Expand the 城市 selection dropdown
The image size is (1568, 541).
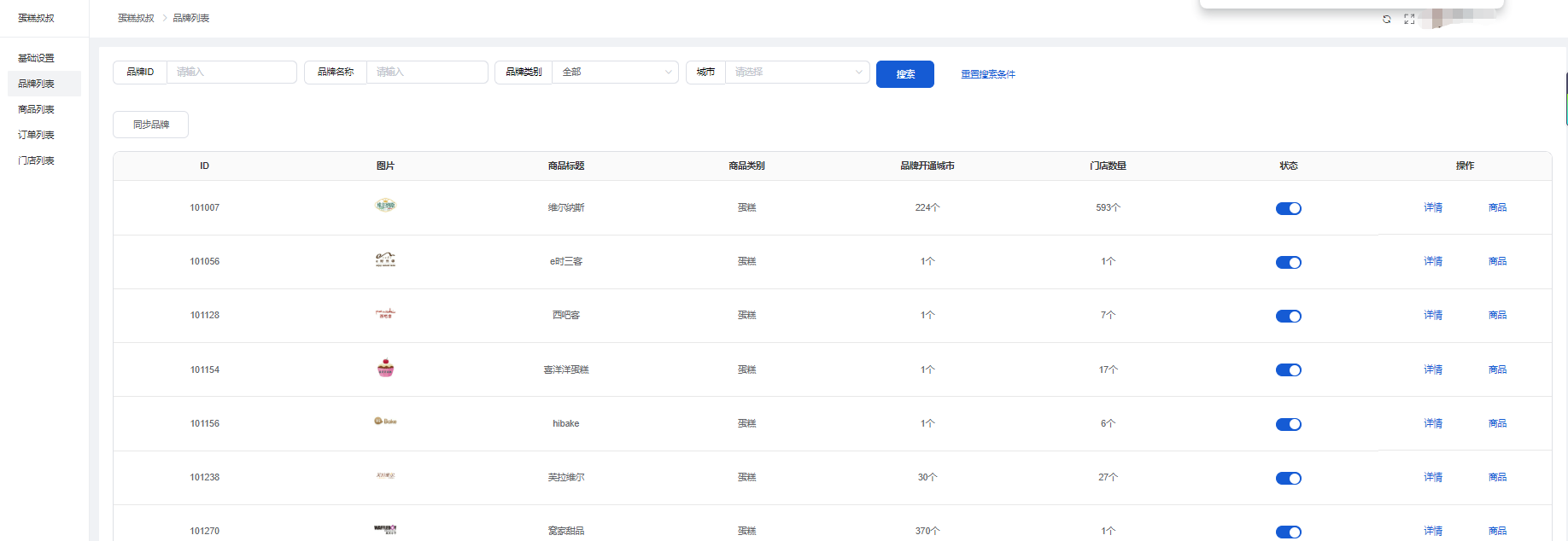[x=796, y=73]
